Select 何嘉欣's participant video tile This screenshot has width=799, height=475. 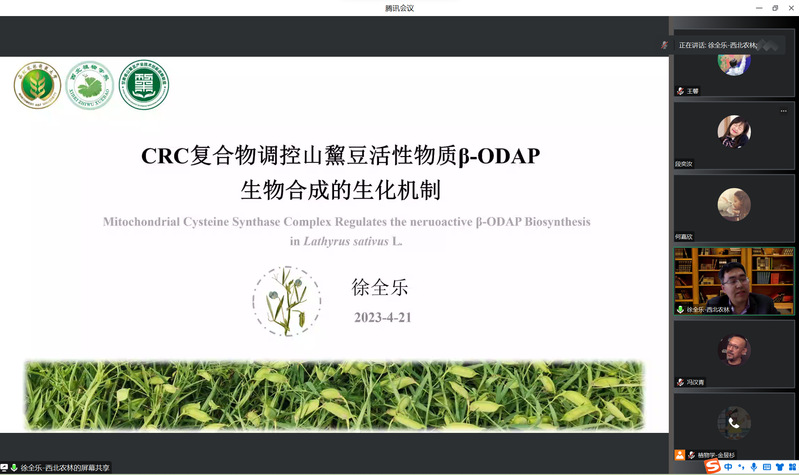(x=733, y=207)
